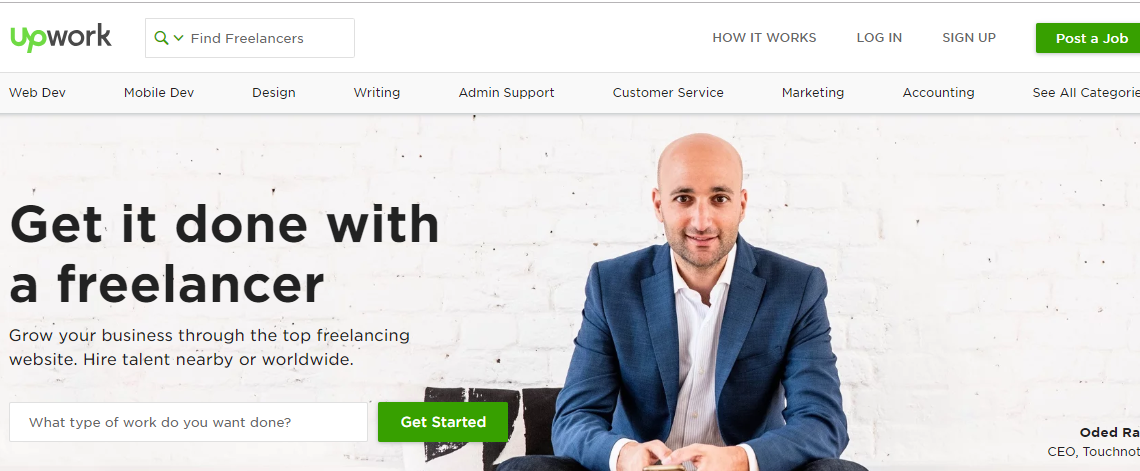Select the Web Dev category
The image size is (1140, 471).
point(37,92)
